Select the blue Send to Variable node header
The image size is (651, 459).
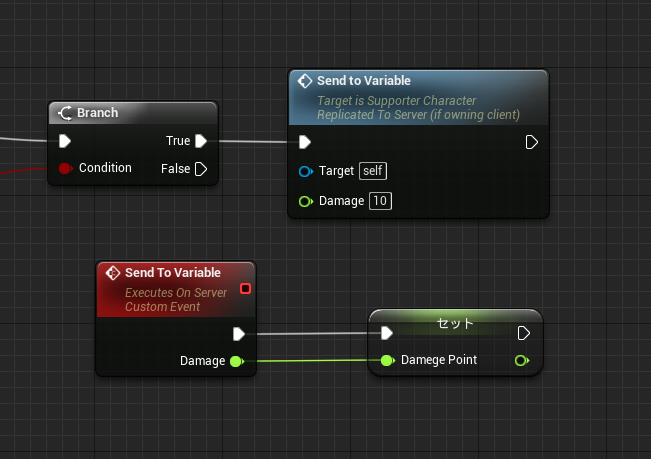[x=418, y=98]
